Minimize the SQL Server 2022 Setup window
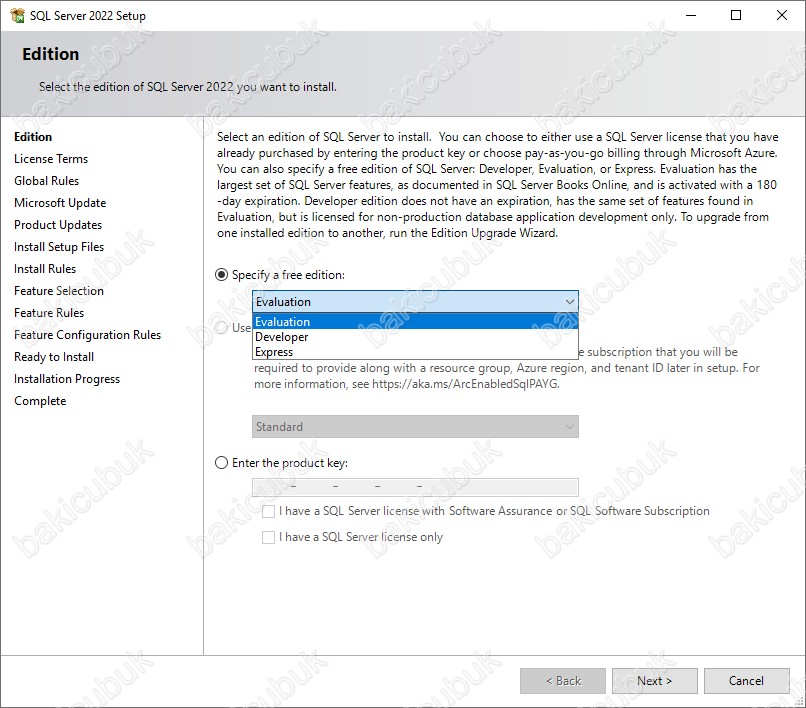 coord(691,15)
